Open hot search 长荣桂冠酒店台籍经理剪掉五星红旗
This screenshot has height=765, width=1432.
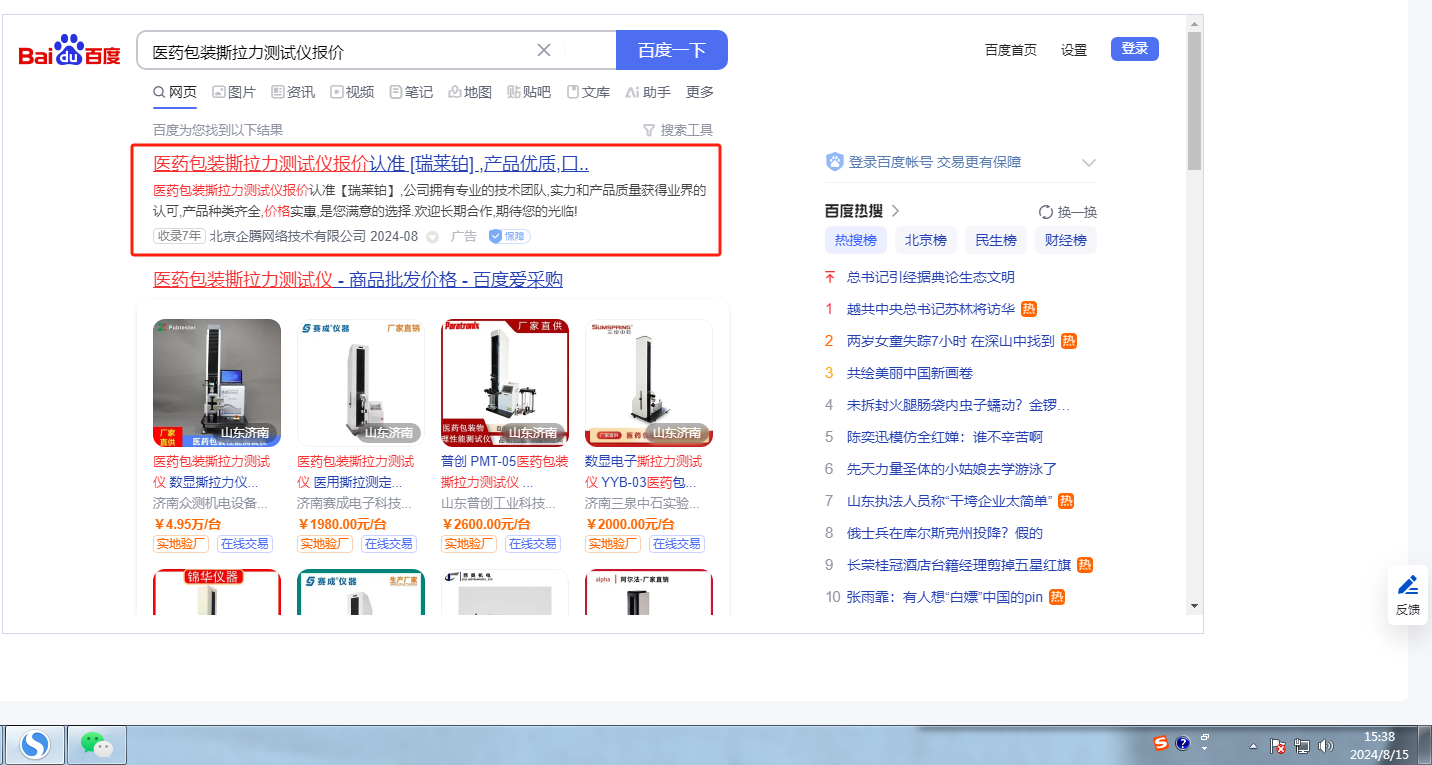click(959, 565)
